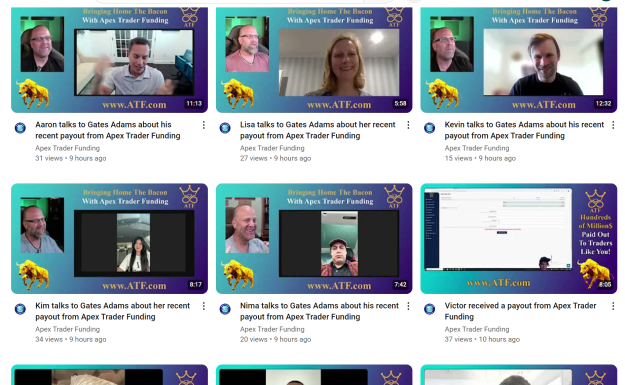Open title link 'Aaron talks to Gates Adams about his recent payout'
Screen dimensions: 625x385
[x=108, y=130]
